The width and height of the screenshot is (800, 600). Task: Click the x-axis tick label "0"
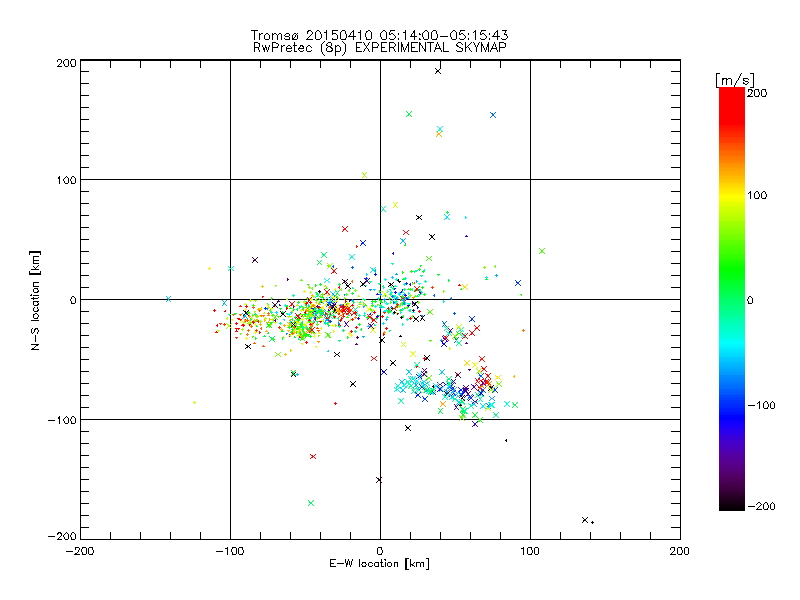click(x=380, y=551)
